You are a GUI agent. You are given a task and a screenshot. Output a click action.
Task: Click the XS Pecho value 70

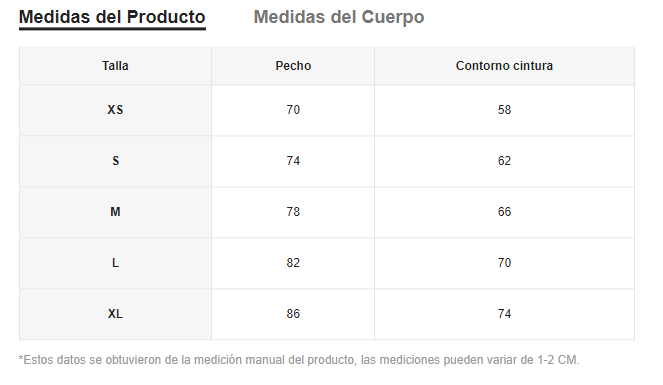coord(293,110)
